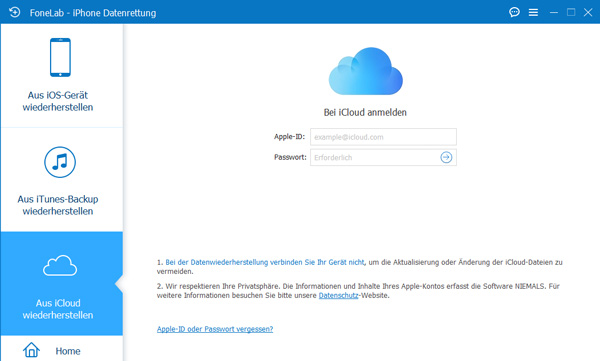Viewport: 600px width, 361px height.
Task: Click the large iCloud logo
Action: click(365, 71)
